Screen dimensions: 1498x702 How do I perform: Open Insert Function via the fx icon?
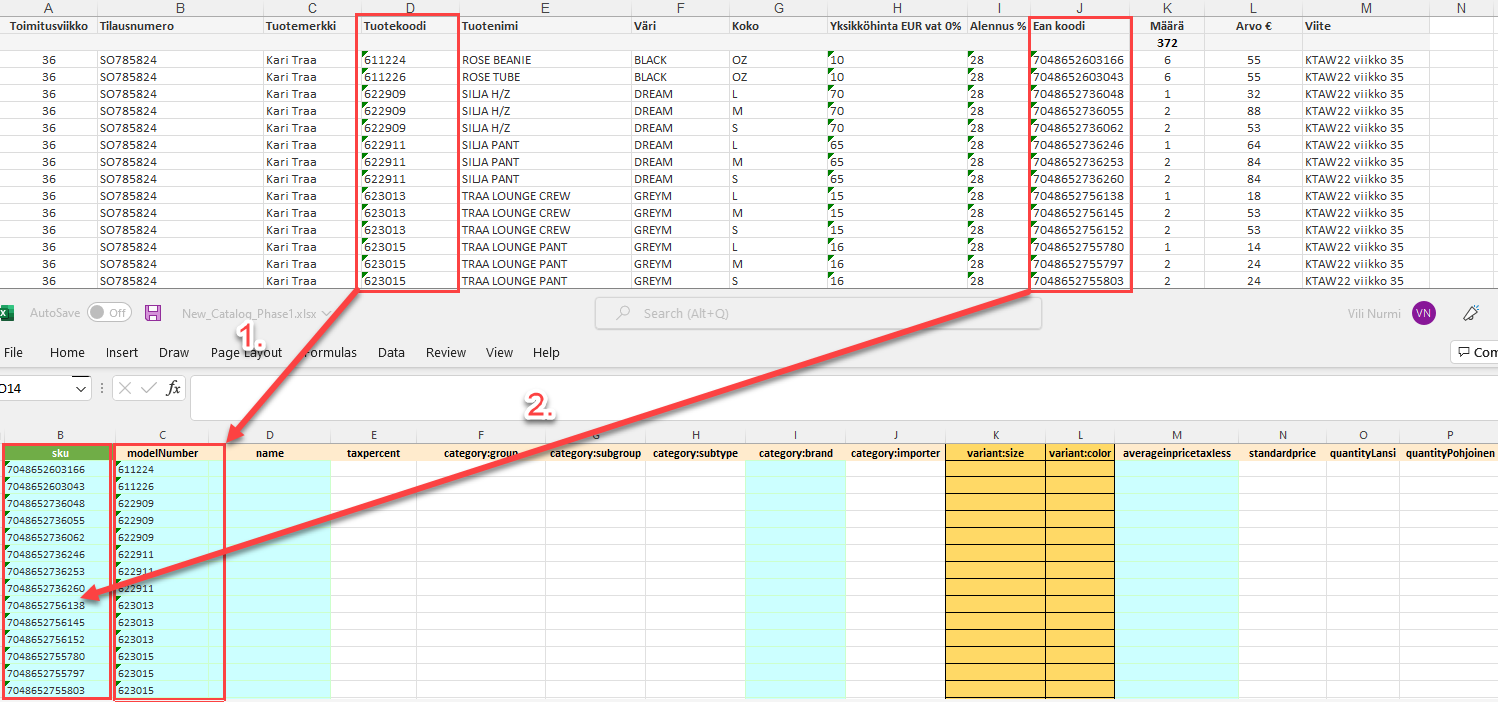pos(172,388)
